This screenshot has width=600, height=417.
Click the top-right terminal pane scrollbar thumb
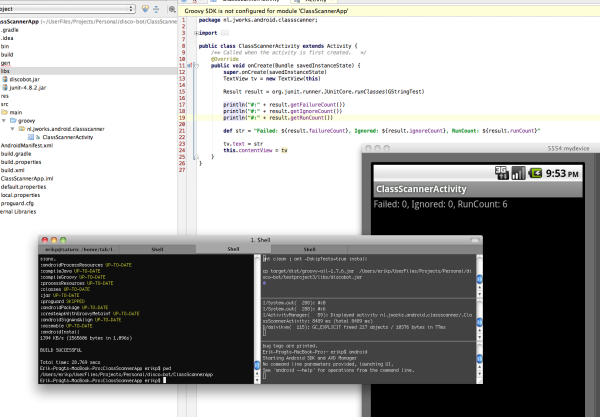click(x=479, y=279)
